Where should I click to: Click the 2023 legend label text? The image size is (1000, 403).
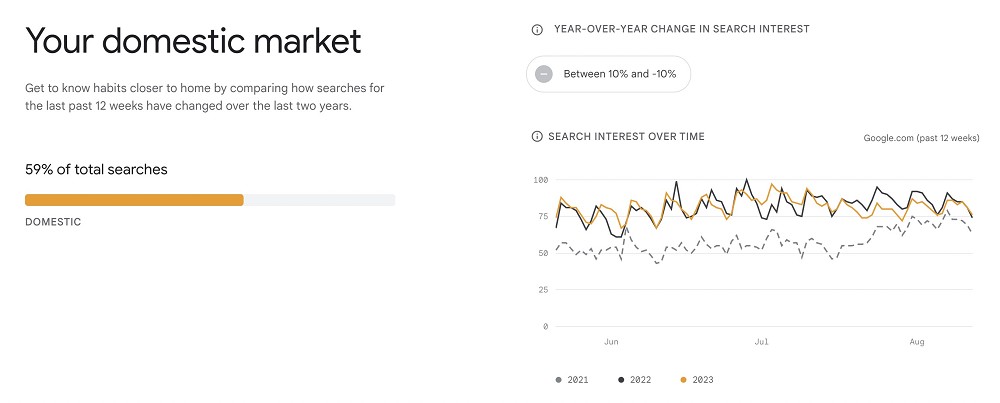tap(703, 380)
